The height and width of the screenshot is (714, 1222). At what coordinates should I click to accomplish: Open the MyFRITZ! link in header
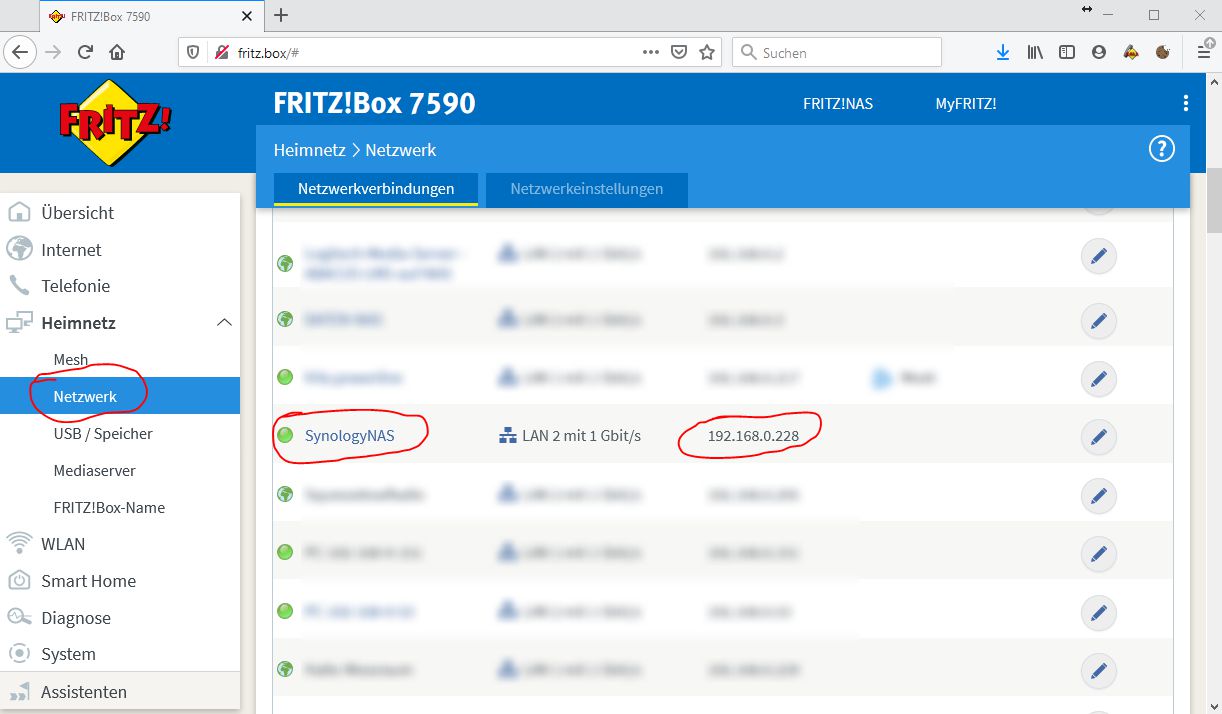(x=966, y=104)
